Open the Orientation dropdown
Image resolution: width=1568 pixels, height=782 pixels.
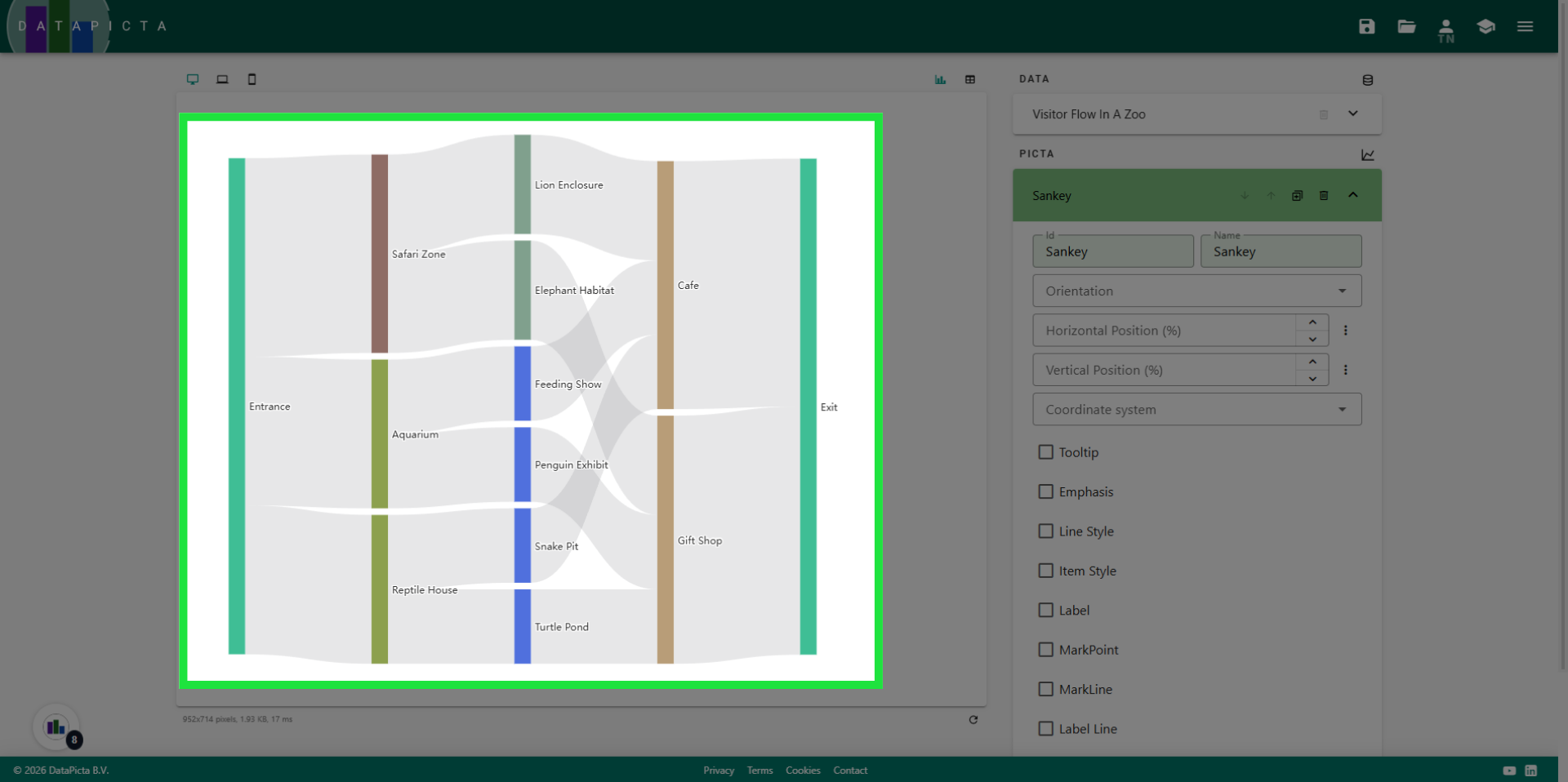coord(1196,291)
